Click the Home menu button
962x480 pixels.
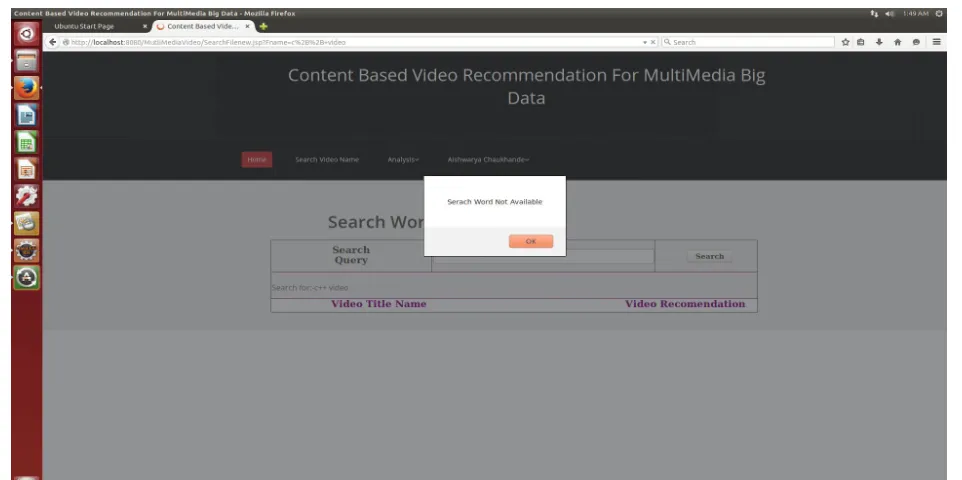coord(256,160)
